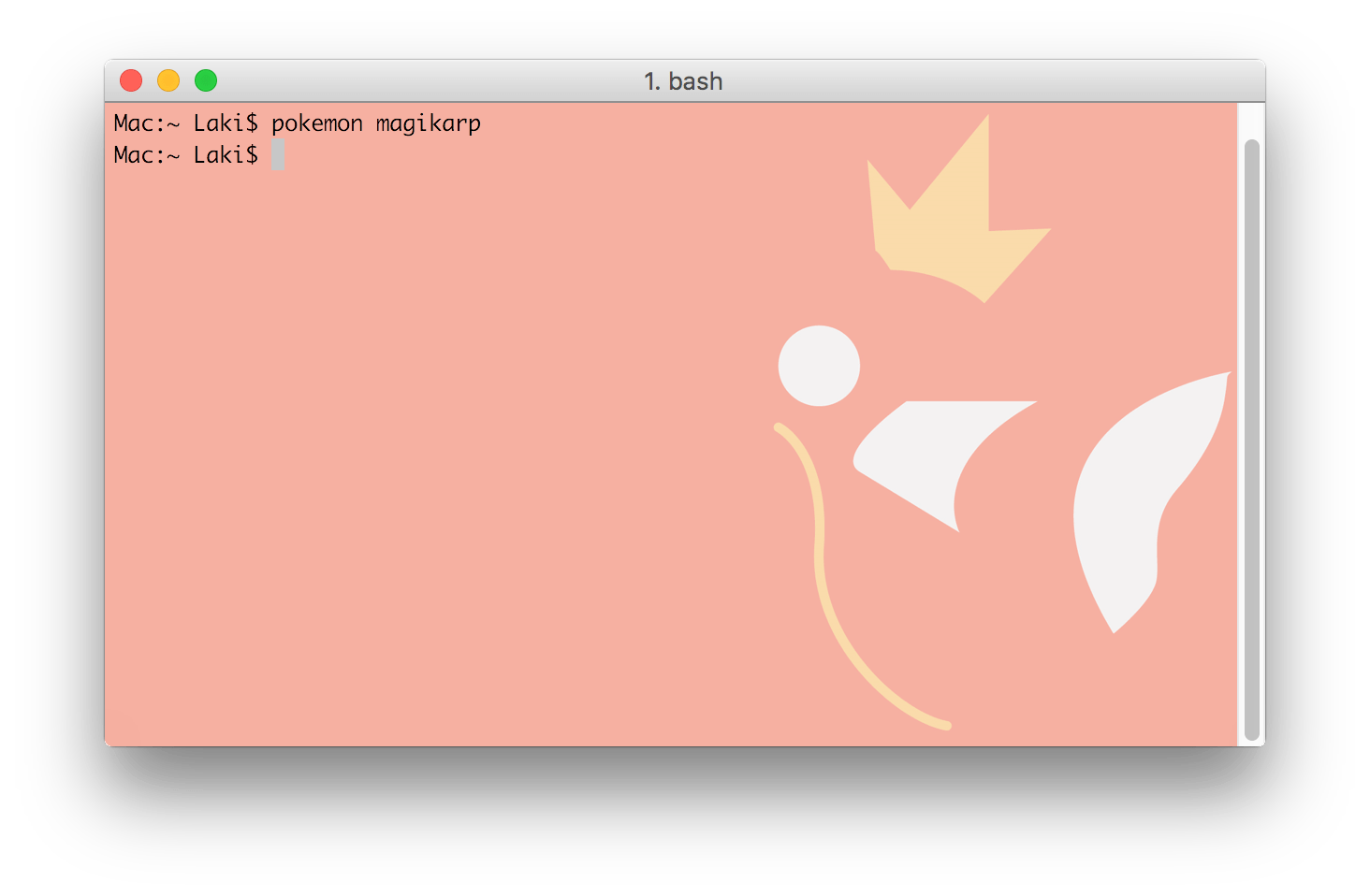Click the second 'Mac:~ Laki$' prompt
Screen dimensions: 1370x896
186,155
